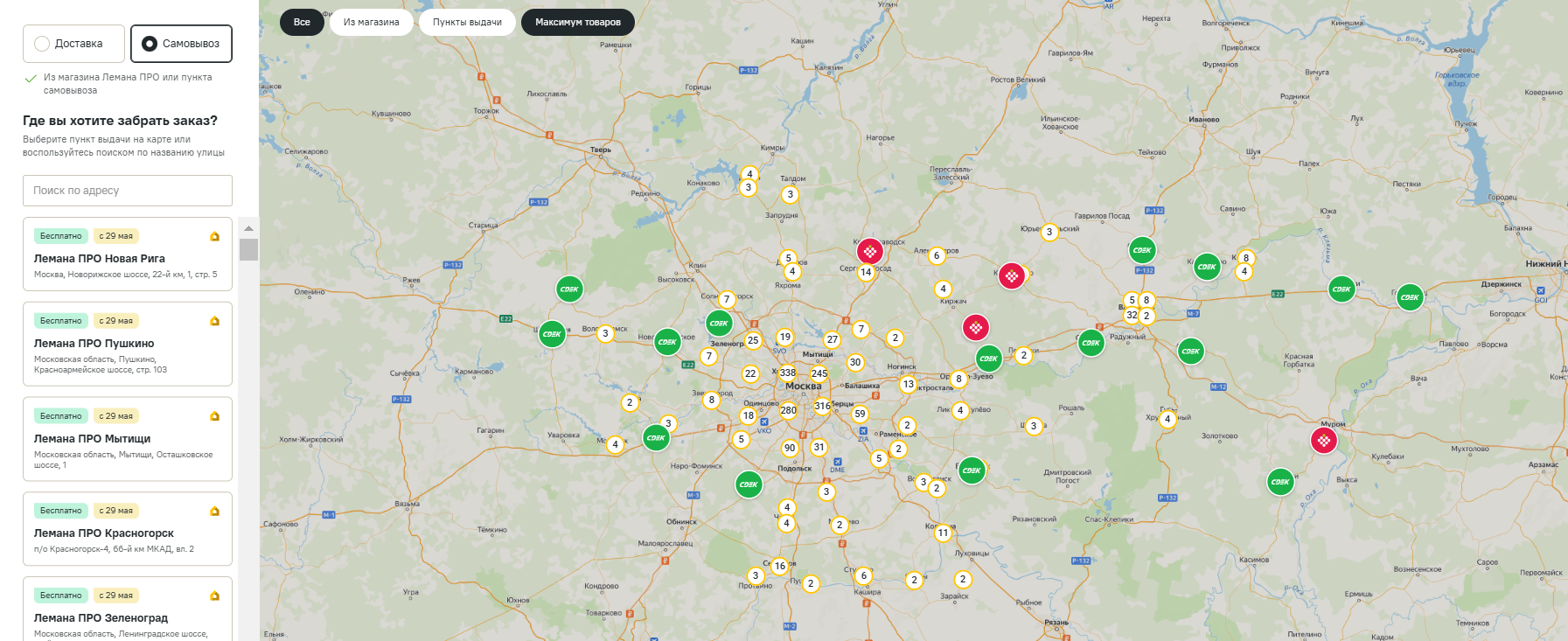Open the CDEK marker near Волоколамск
This screenshot has width=1568, height=641.
(552, 333)
